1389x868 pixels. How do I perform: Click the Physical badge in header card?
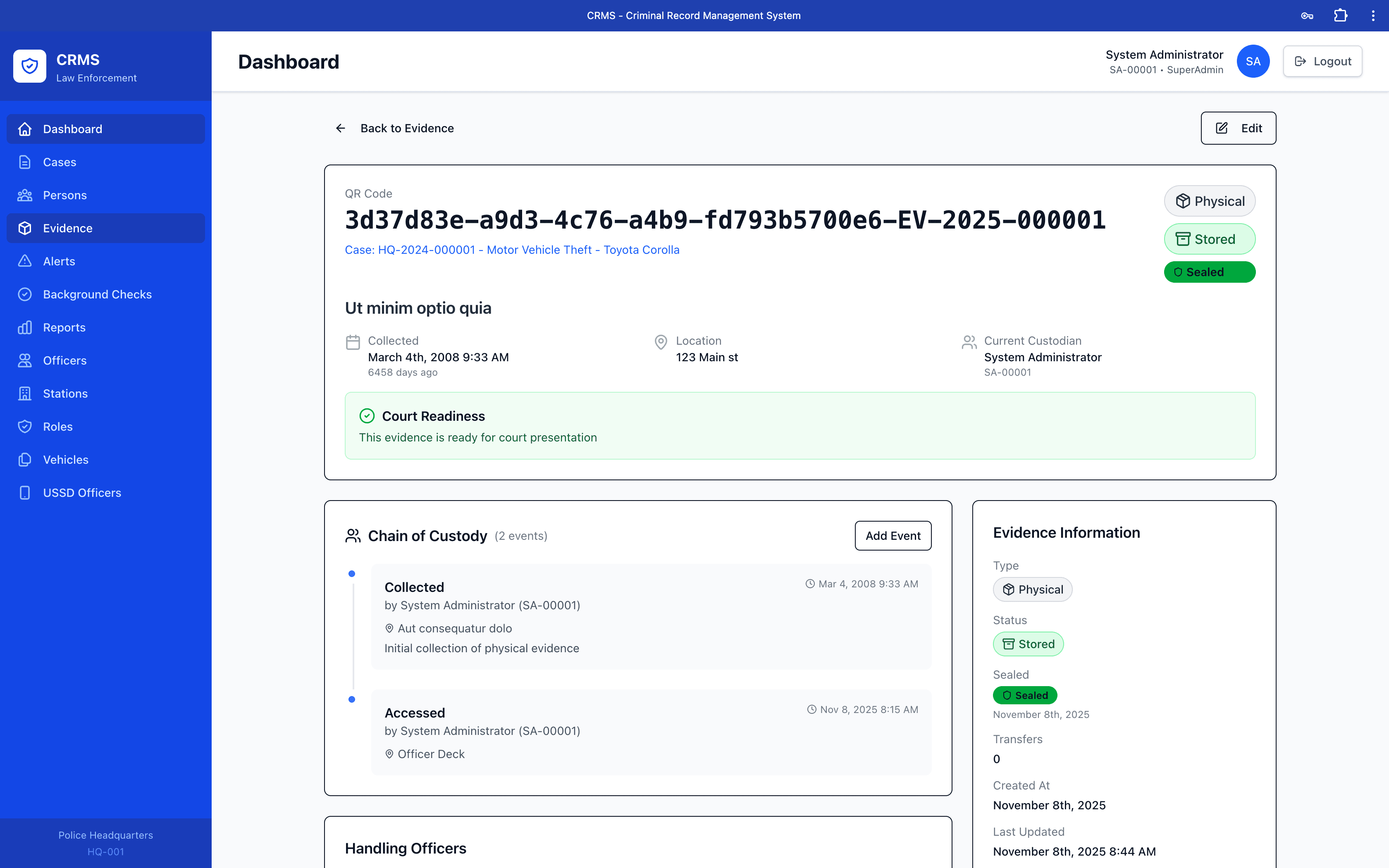[x=1209, y=201]
